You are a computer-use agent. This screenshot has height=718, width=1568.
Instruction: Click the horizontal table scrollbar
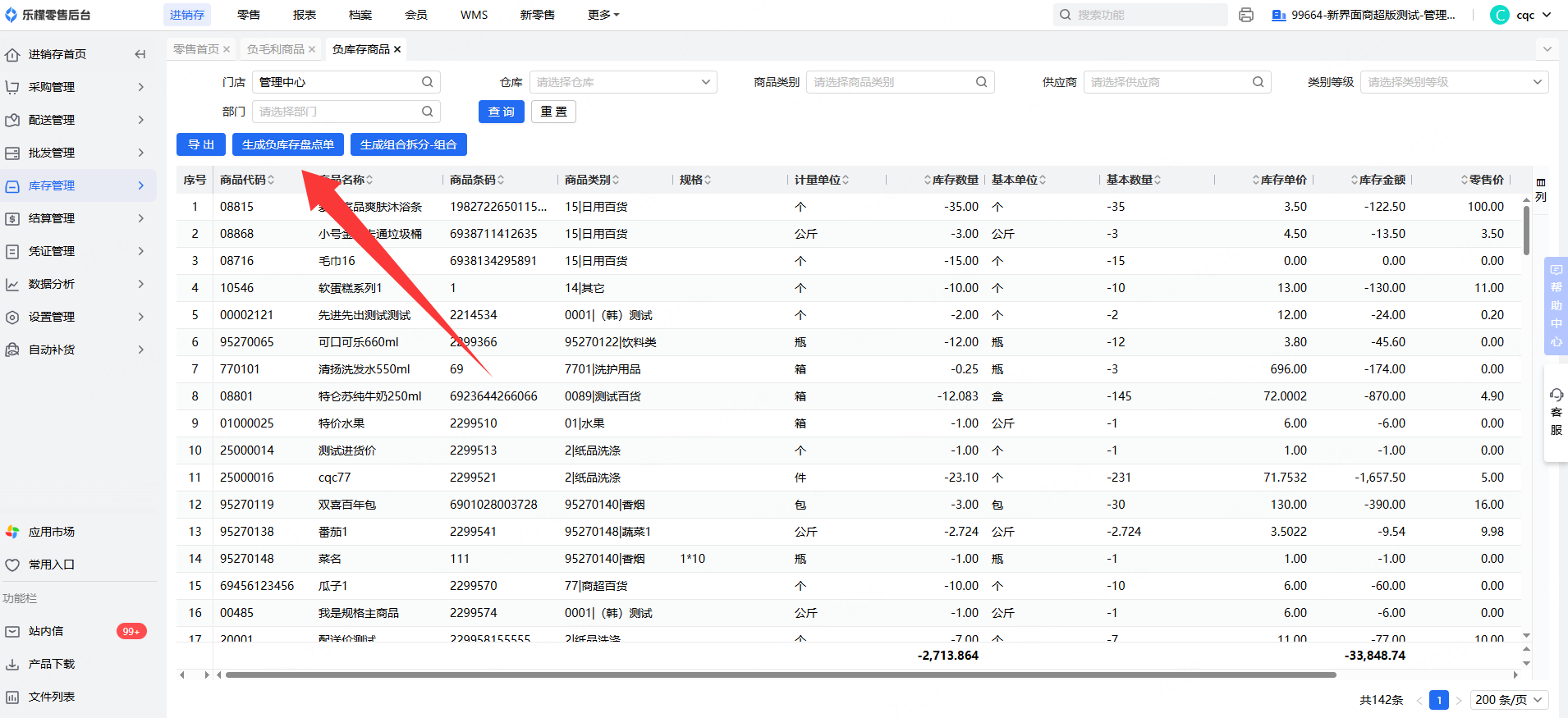pyautogui.click(x=780, y=675)
